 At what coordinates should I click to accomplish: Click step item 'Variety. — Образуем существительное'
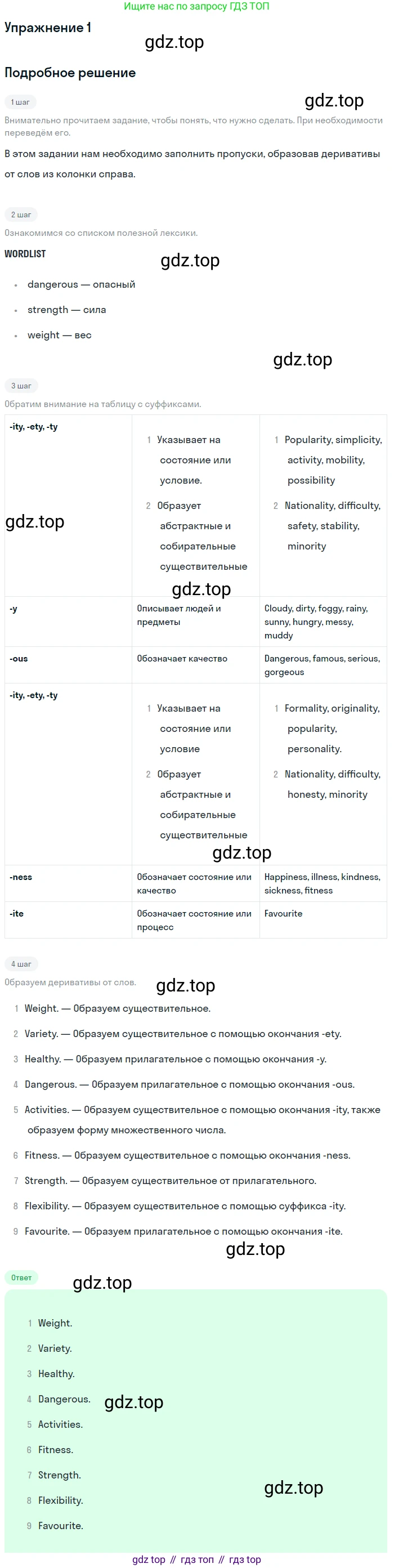pyautogui.click(x=183, y=1034)
